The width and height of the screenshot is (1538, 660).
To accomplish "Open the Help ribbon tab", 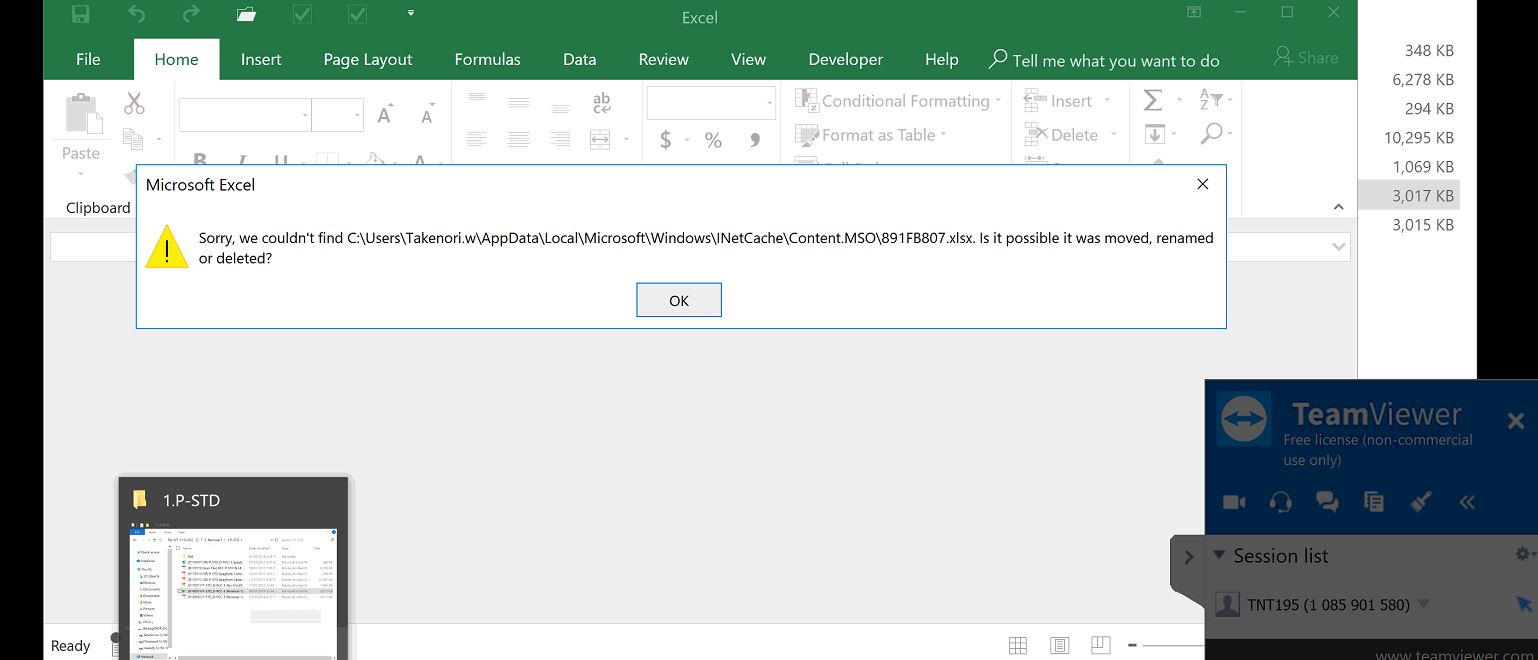I will tap(941, 59).
